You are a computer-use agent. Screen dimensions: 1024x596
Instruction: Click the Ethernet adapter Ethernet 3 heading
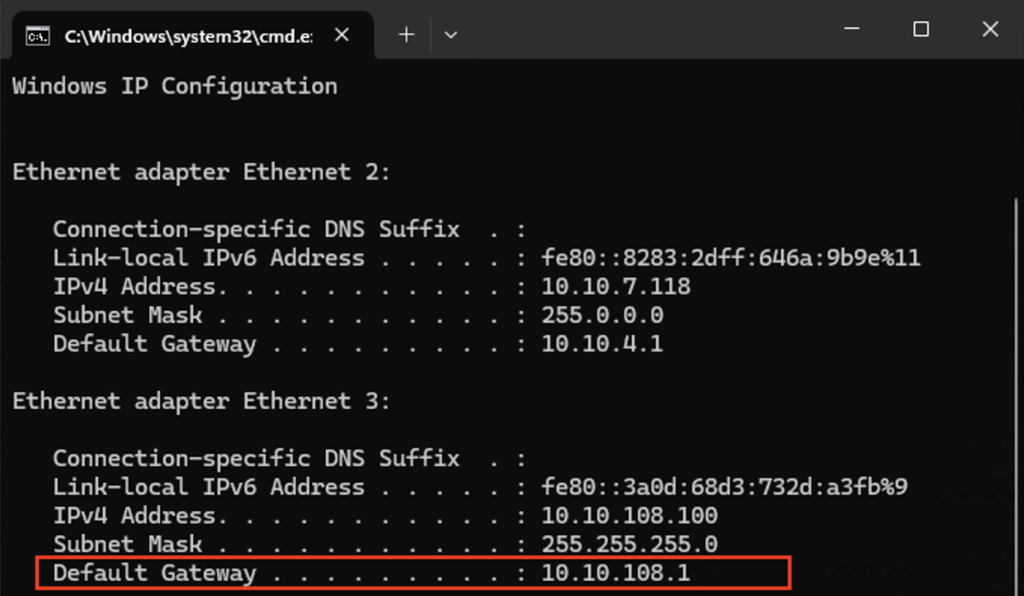pyautogui.click(x=201, y=402)
